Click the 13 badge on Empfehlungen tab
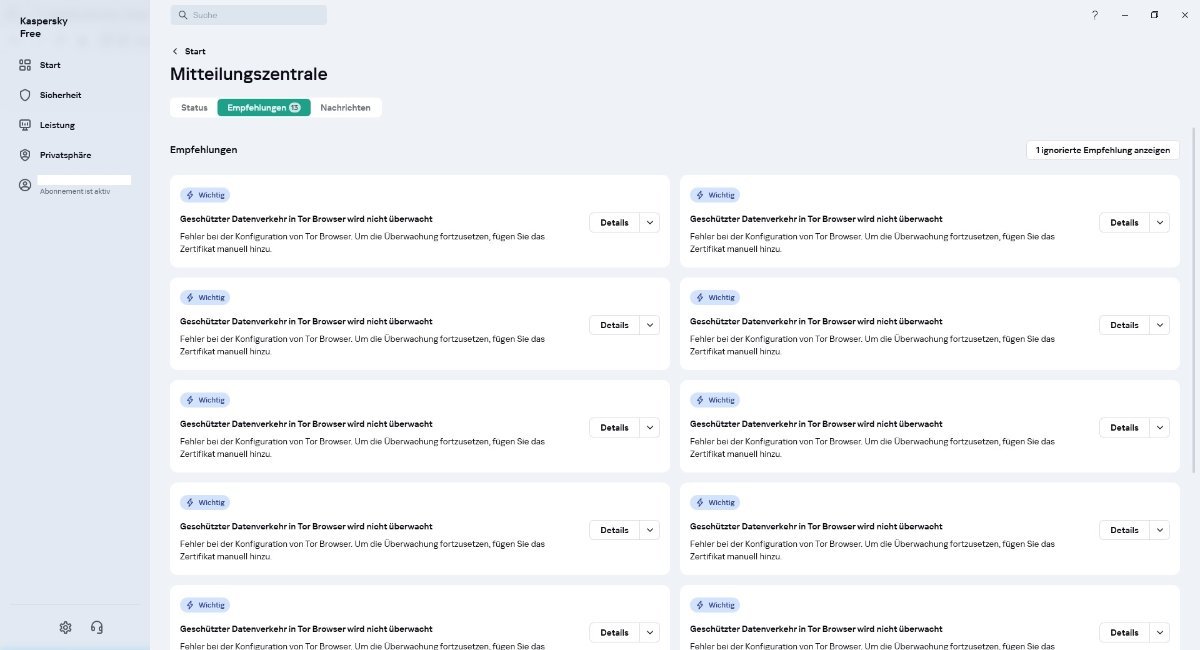 click(x=295, y=107)
